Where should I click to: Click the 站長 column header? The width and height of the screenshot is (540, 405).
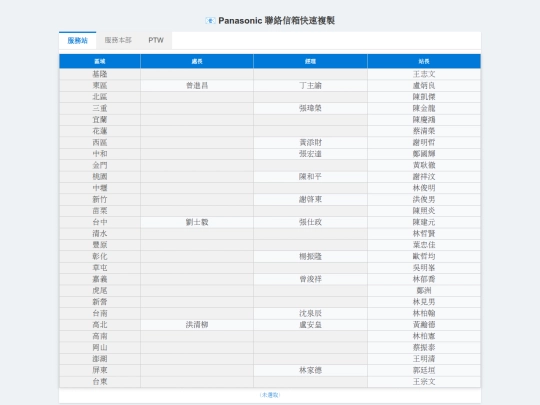pos(424,61)
